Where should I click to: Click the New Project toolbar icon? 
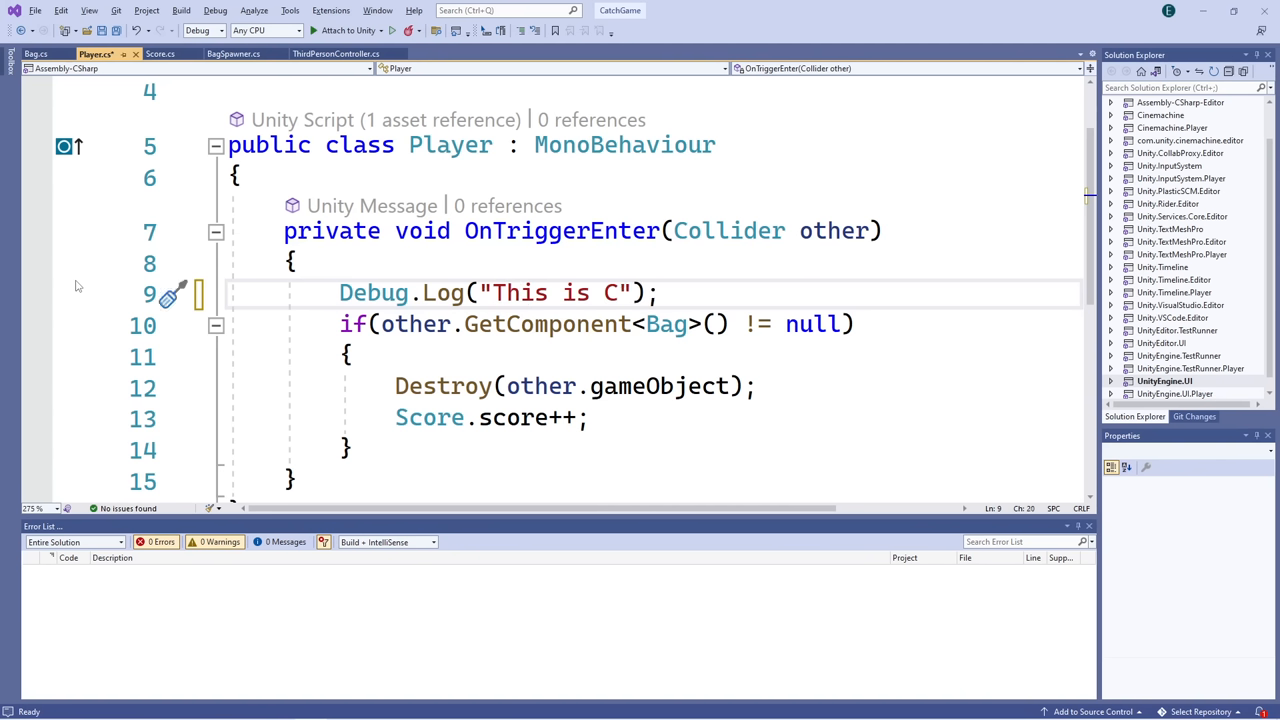click(66, 30)
